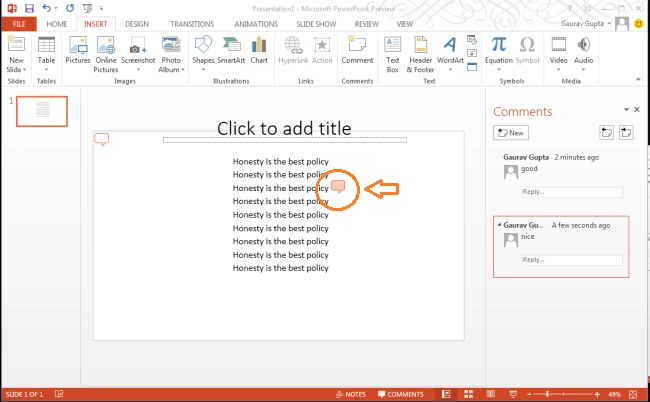Open the PowerPoint Help question mark
The image size is (650, 402).
pos(570,8)
